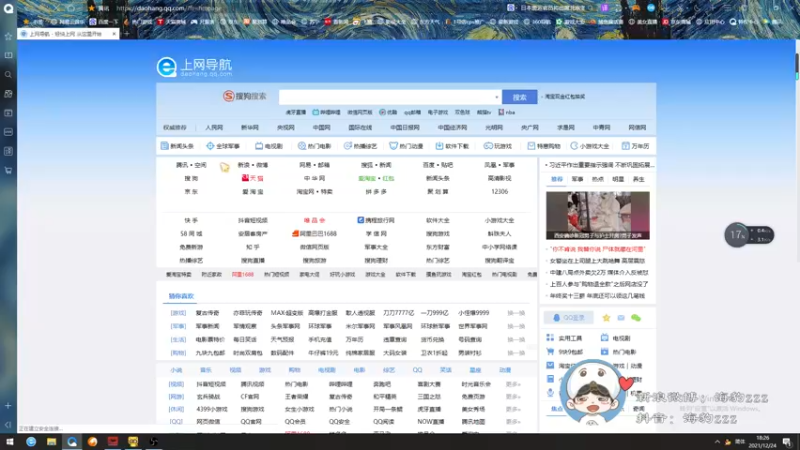Click 更多 in the 网游 row
The image size is (800, 450).
(513, 396)
